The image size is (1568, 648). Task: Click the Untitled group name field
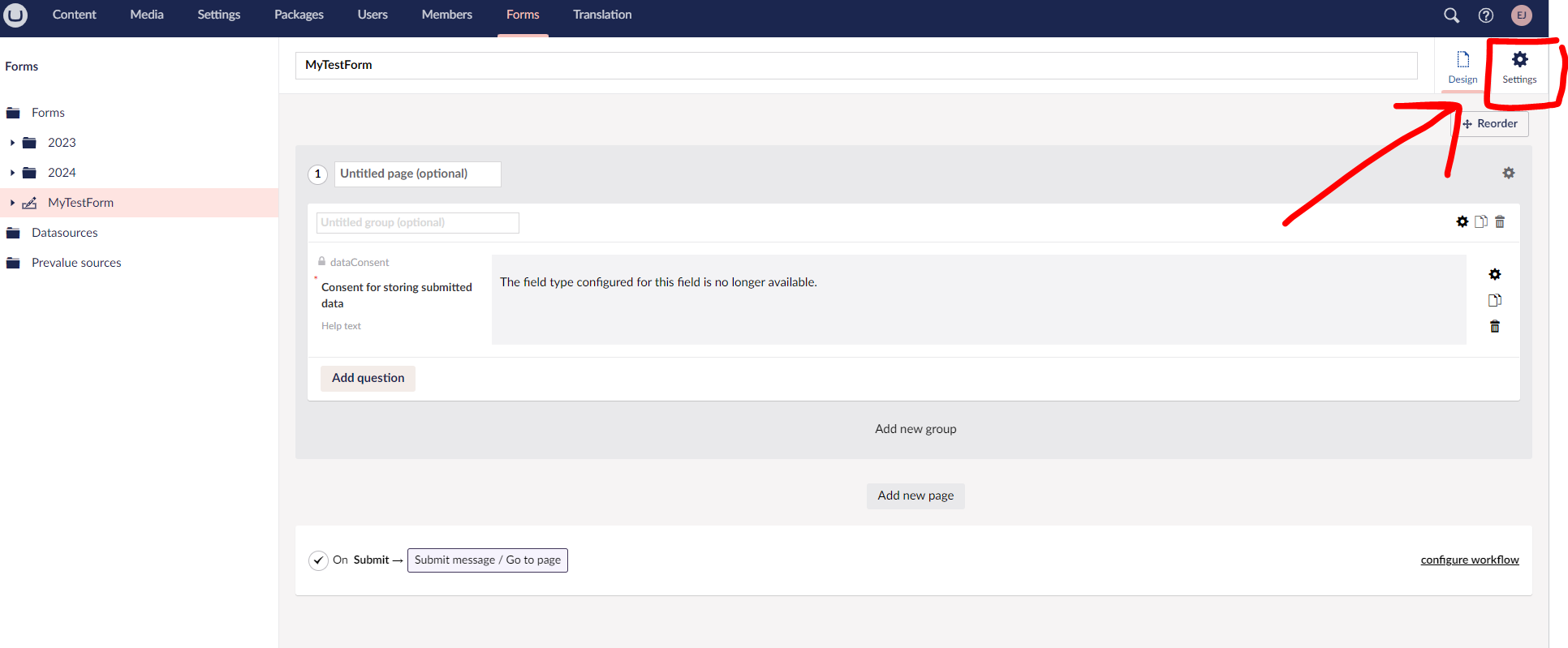pos(417,222)
